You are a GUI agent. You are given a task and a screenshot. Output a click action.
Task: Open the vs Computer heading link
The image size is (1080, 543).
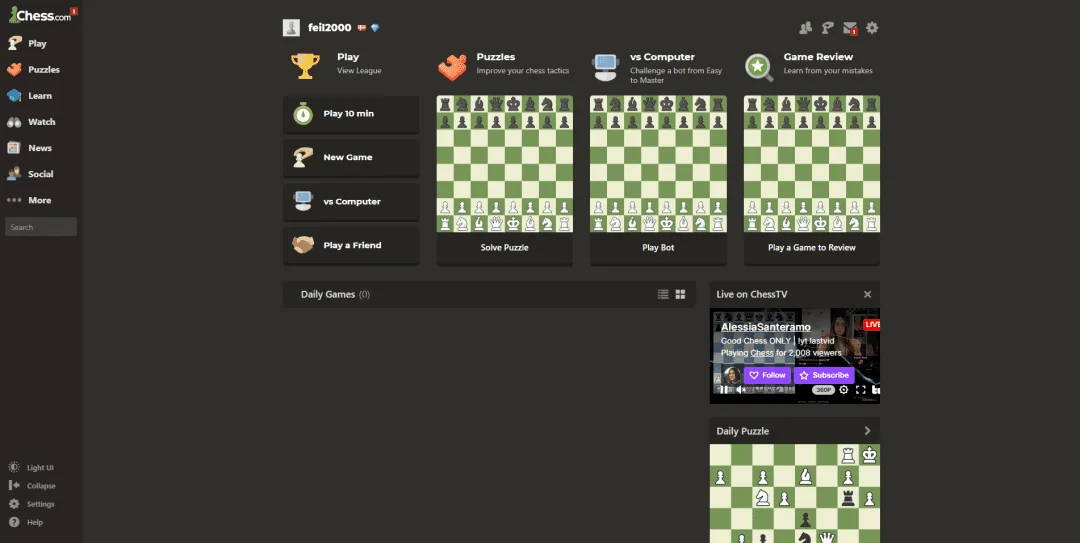point(663,57)
